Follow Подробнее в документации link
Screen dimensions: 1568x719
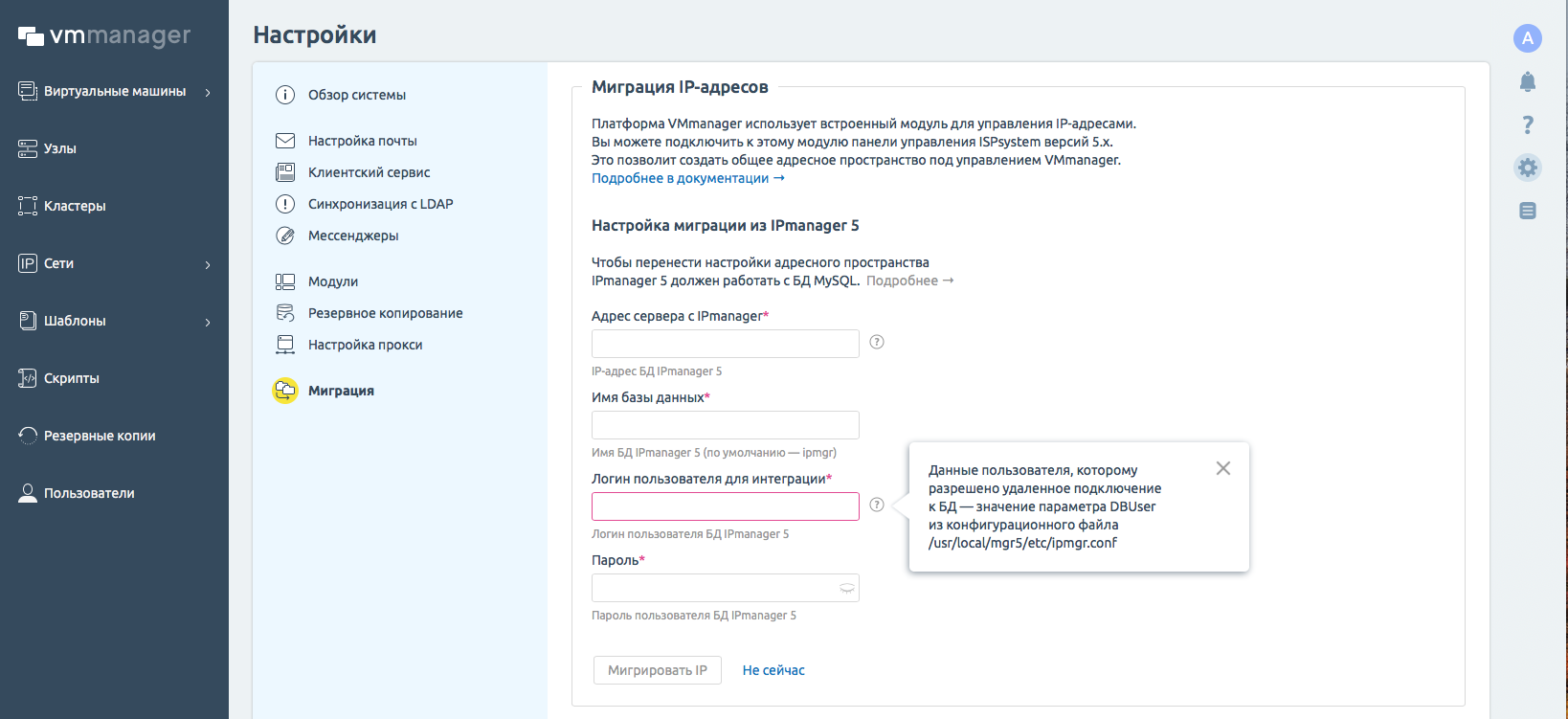click(x=687, y=178)
